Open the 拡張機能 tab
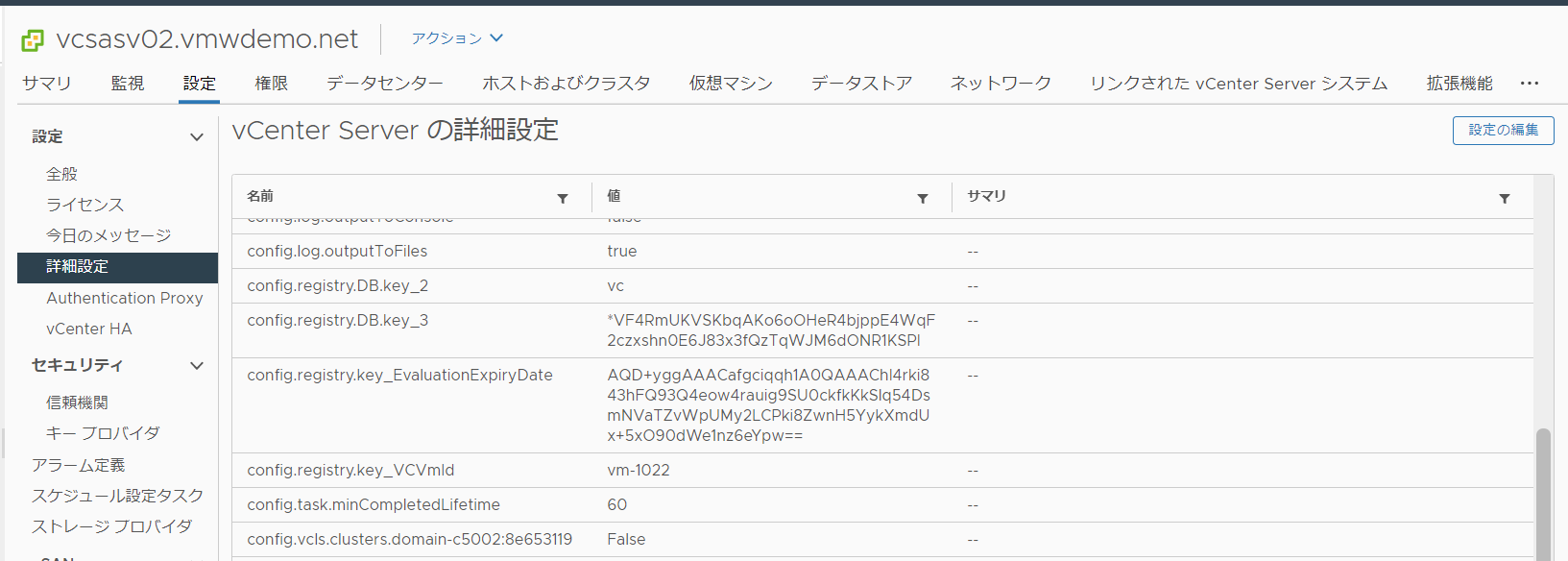 1459,84
